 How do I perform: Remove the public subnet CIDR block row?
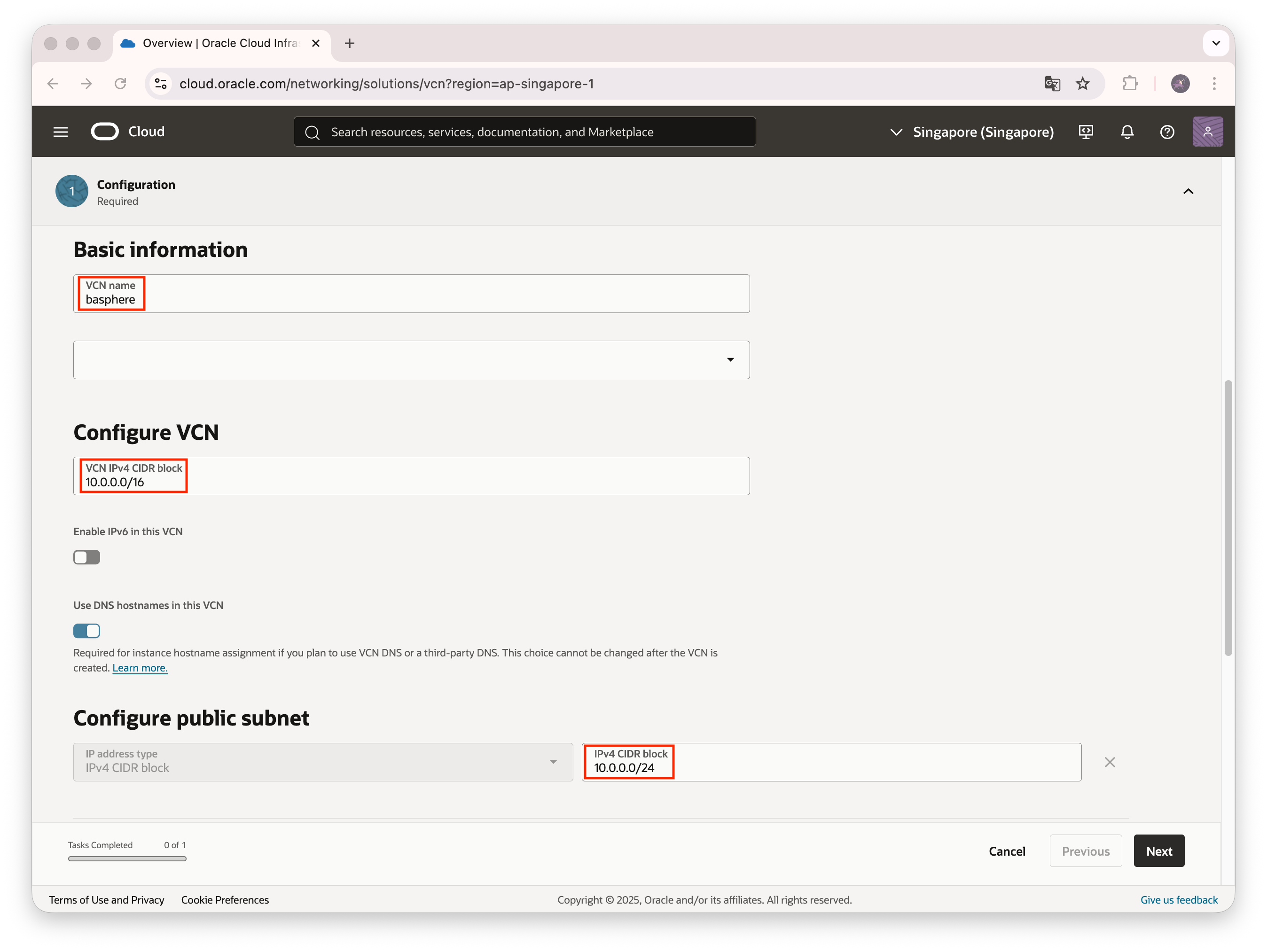[1110, 762]
